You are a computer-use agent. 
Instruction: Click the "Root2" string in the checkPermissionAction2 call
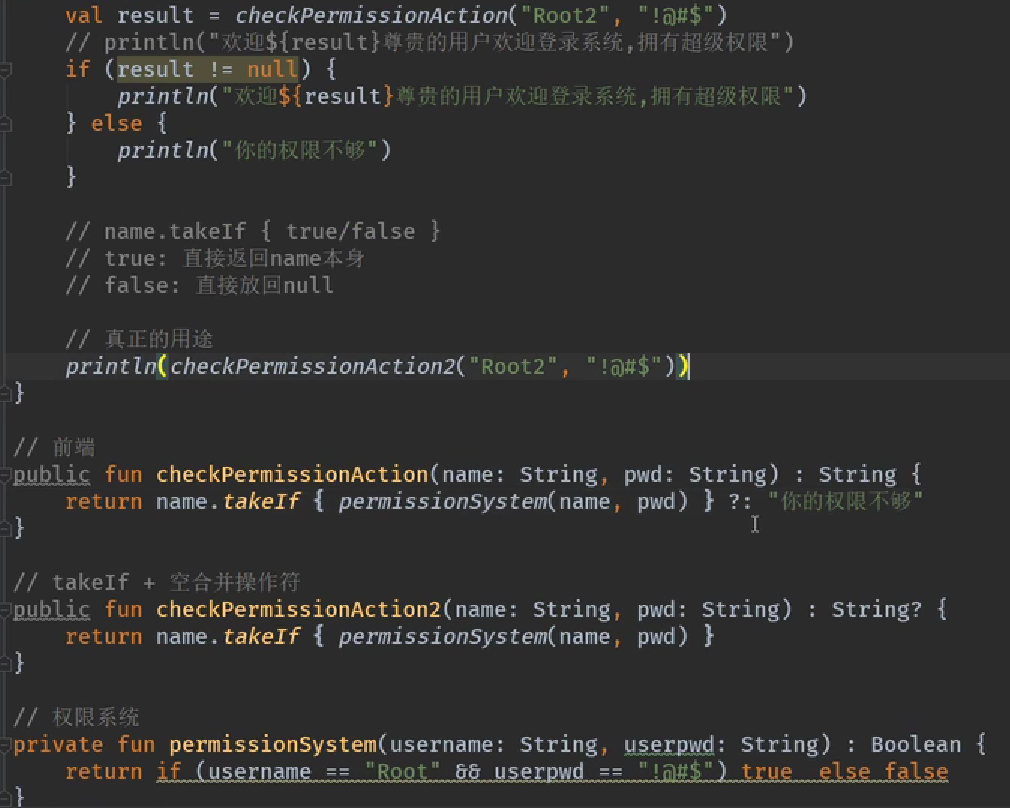click(513, 367)
